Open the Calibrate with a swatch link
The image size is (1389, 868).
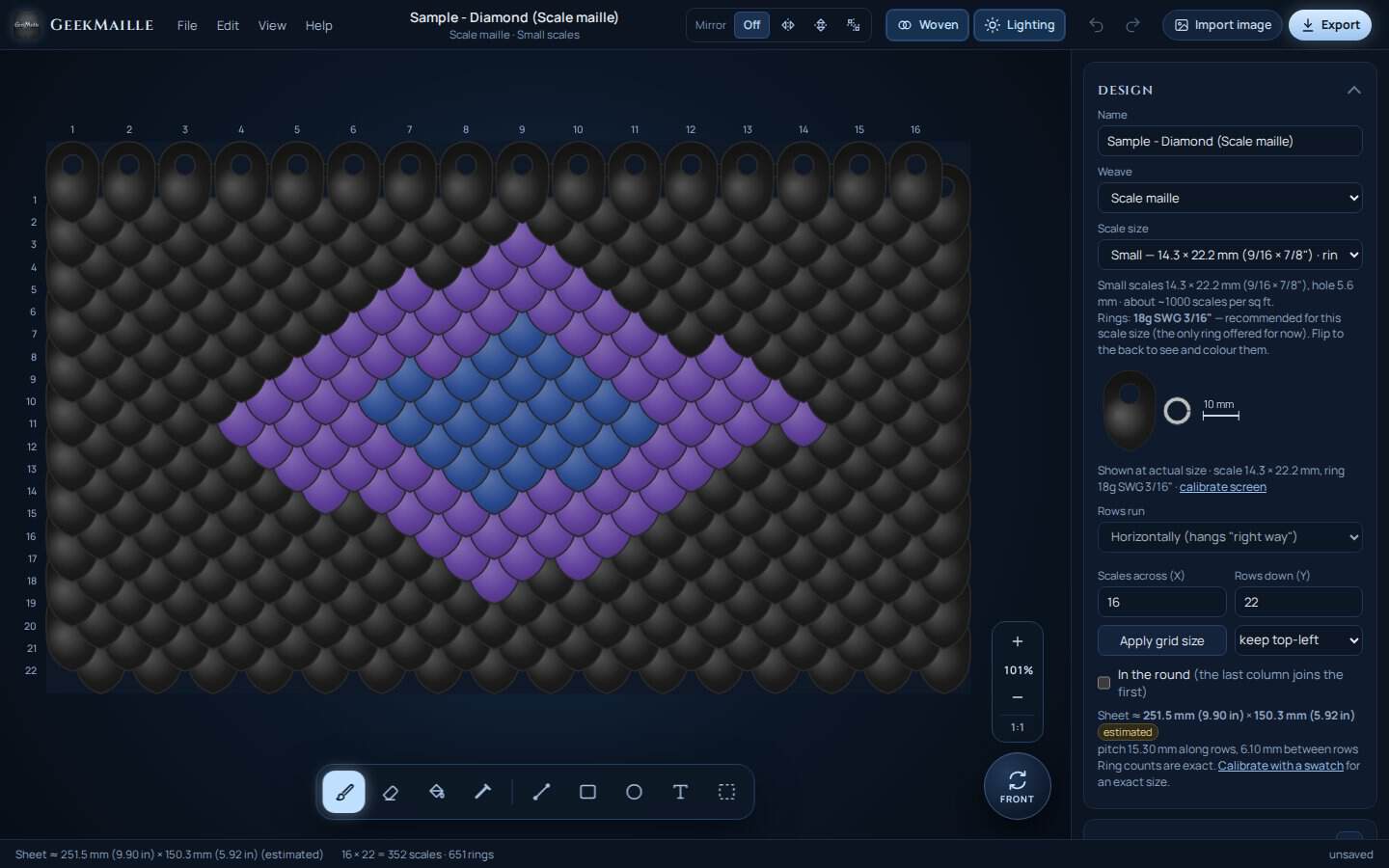[x=1280, y=766]
